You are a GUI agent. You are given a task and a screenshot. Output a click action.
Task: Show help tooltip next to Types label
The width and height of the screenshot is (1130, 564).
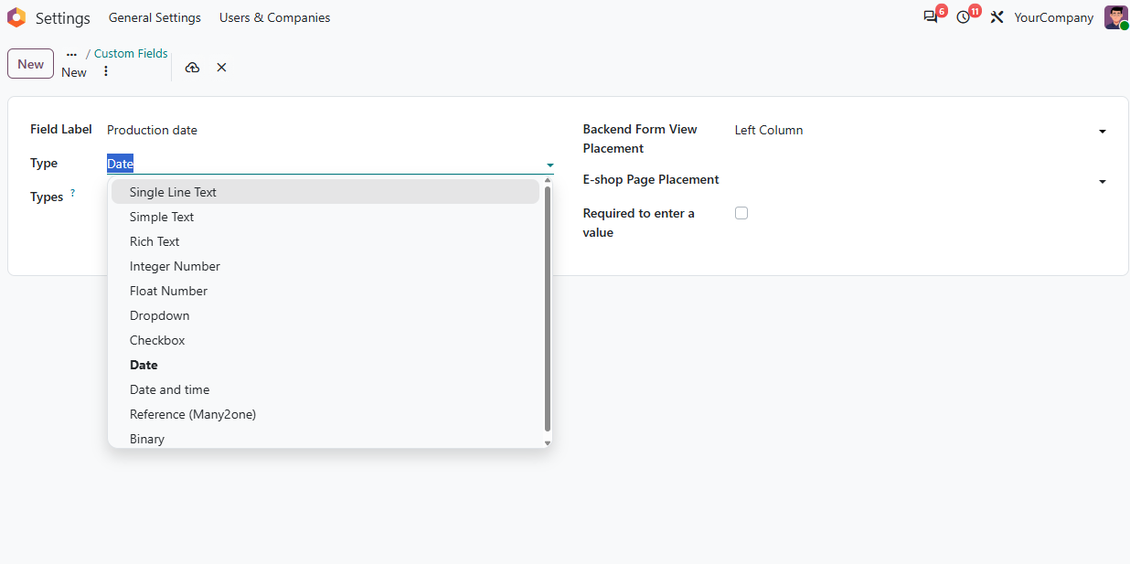click(x=73, y=194)
